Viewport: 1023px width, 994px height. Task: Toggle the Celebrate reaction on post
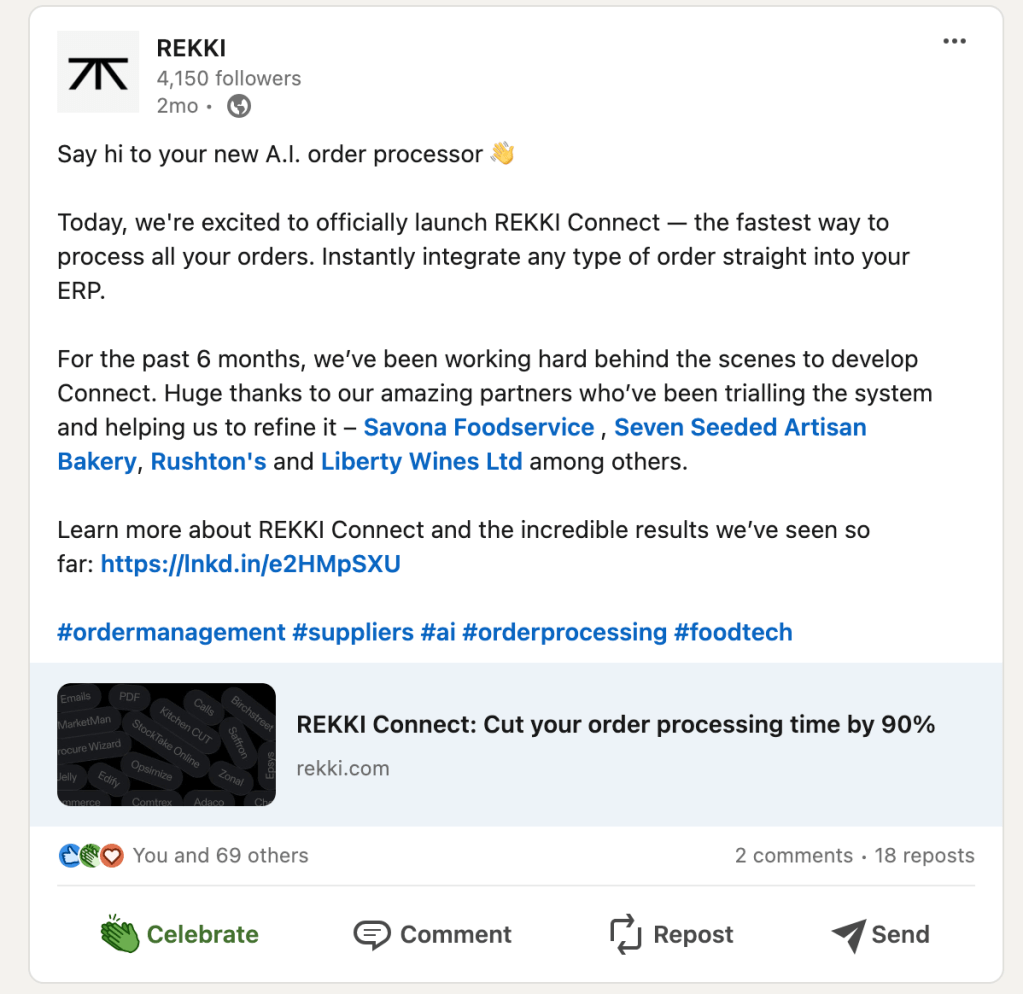180,934
